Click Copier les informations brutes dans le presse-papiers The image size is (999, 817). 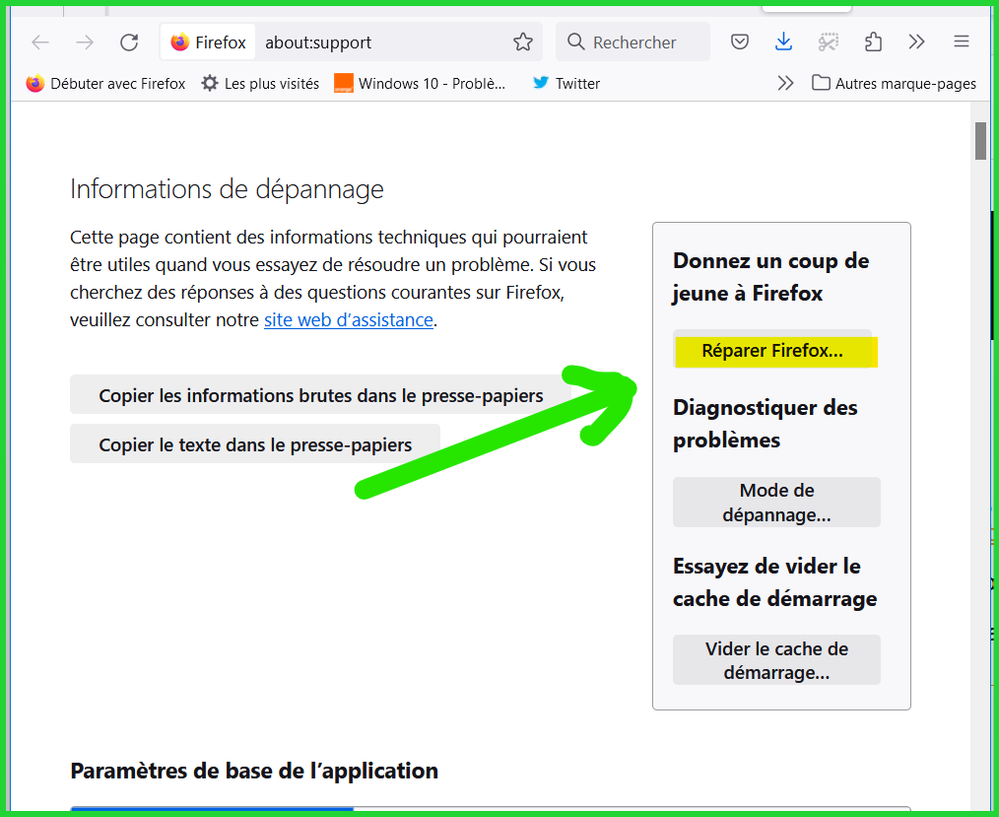coord(320,396)
